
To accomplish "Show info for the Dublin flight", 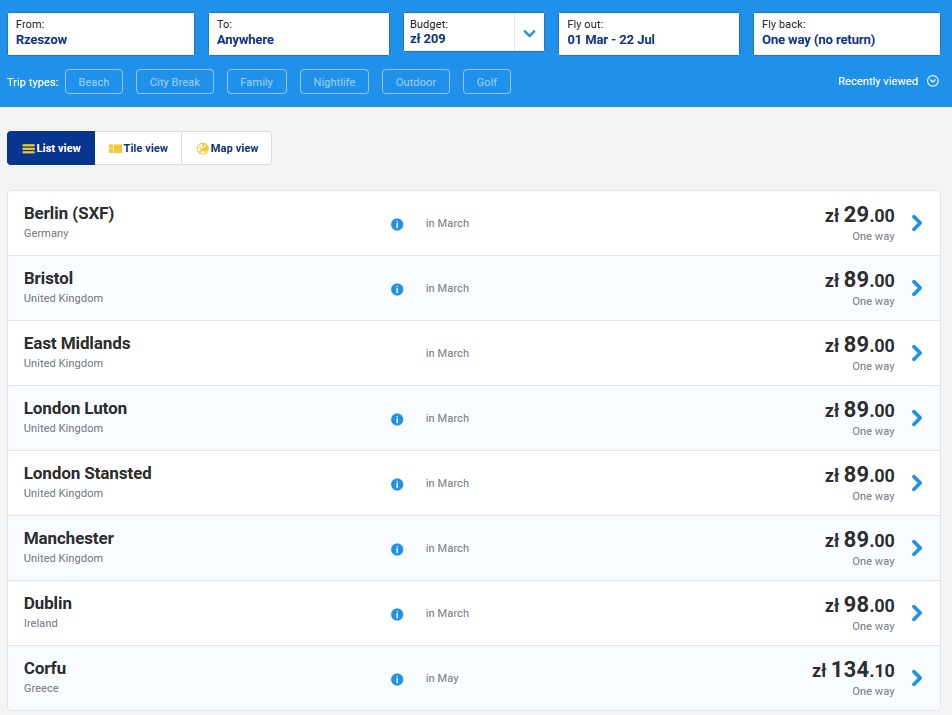I will [397, 614].
